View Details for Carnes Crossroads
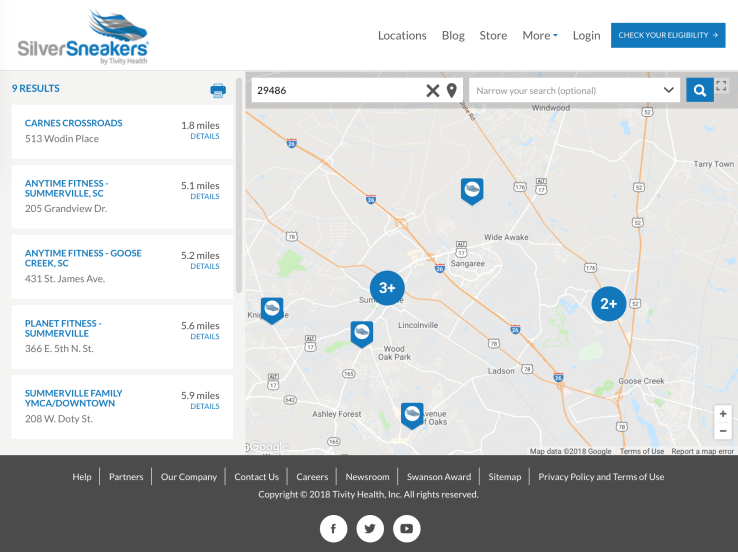Viewport: 738px width, 552px height. 204,137
